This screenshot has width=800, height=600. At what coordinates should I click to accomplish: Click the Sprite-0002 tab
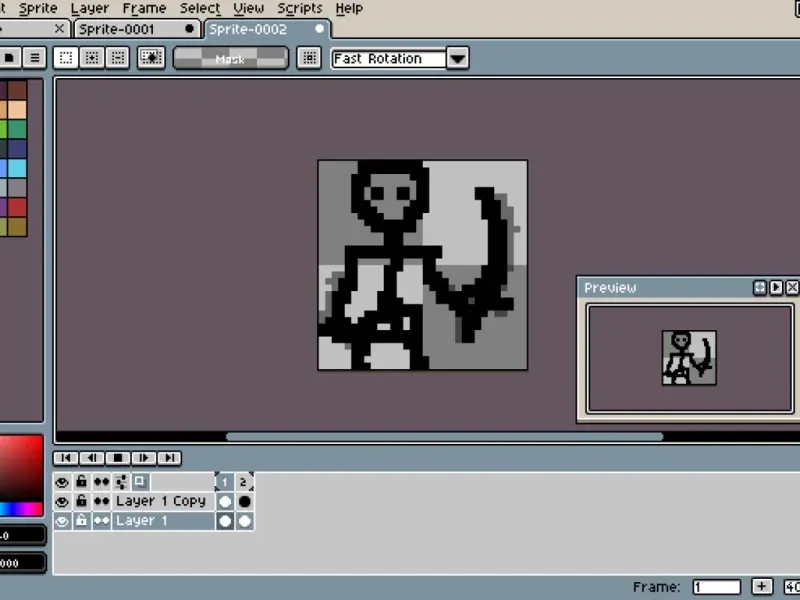[x=267, y=29]
